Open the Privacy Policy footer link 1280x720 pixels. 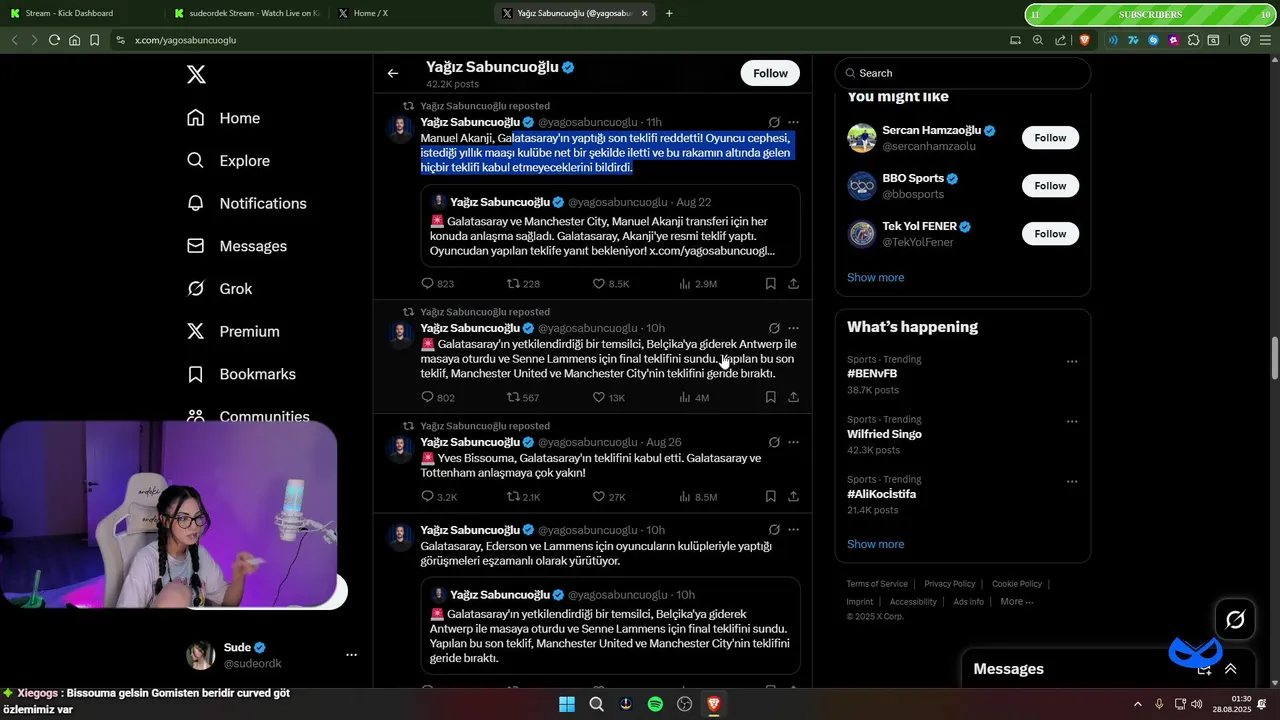[x=950, y=584]
